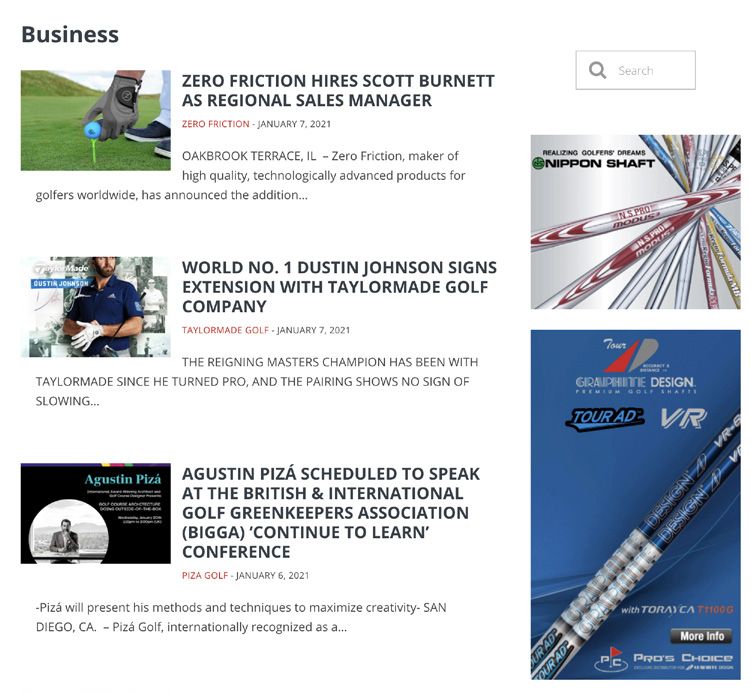Click the TAYLORMADE GOLF source link
Viewport: 751px width, 693px height.
click(x=225, y=330)
